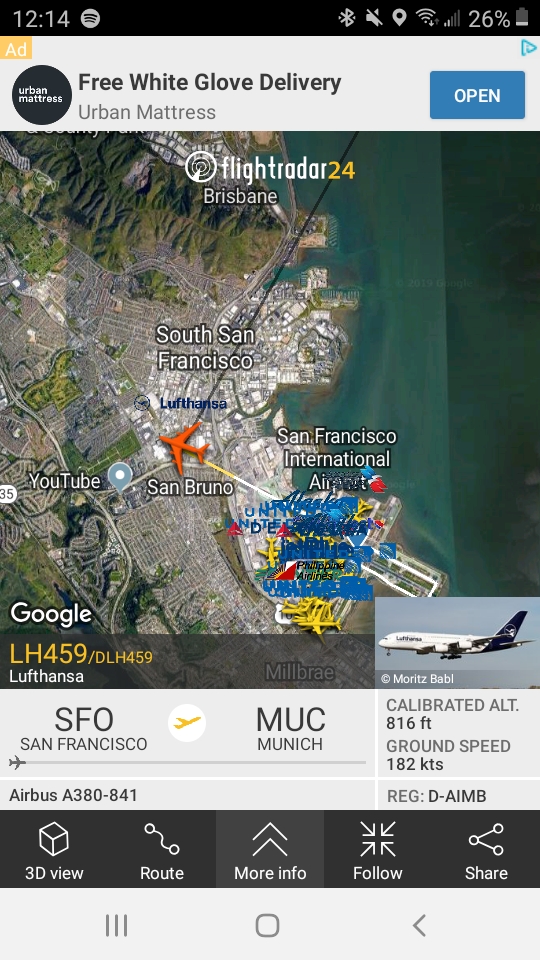Go back with the Android back arrow
Screen dimensions: 540x960
(419, 925)
